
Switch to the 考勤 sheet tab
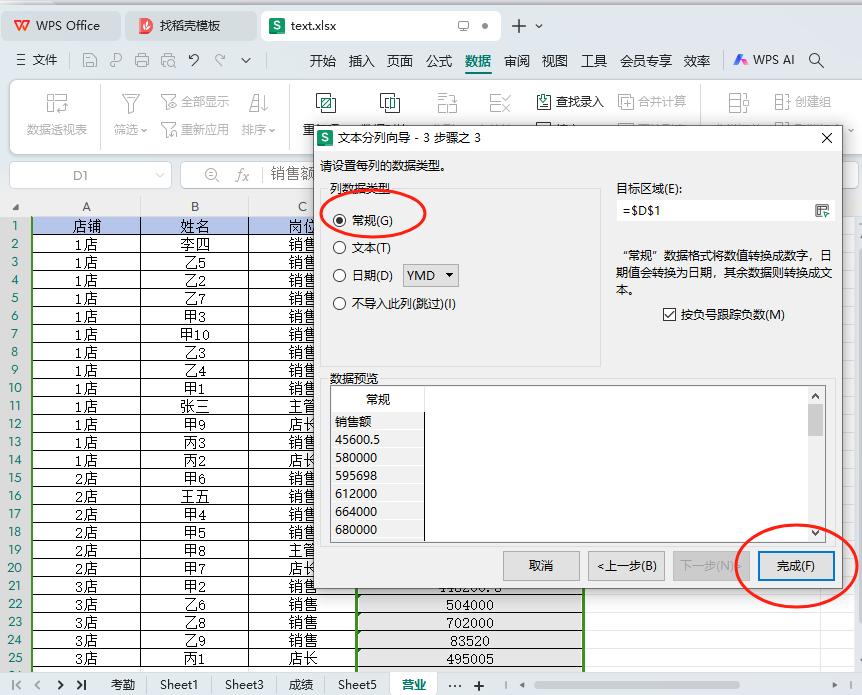coord(123,685)
